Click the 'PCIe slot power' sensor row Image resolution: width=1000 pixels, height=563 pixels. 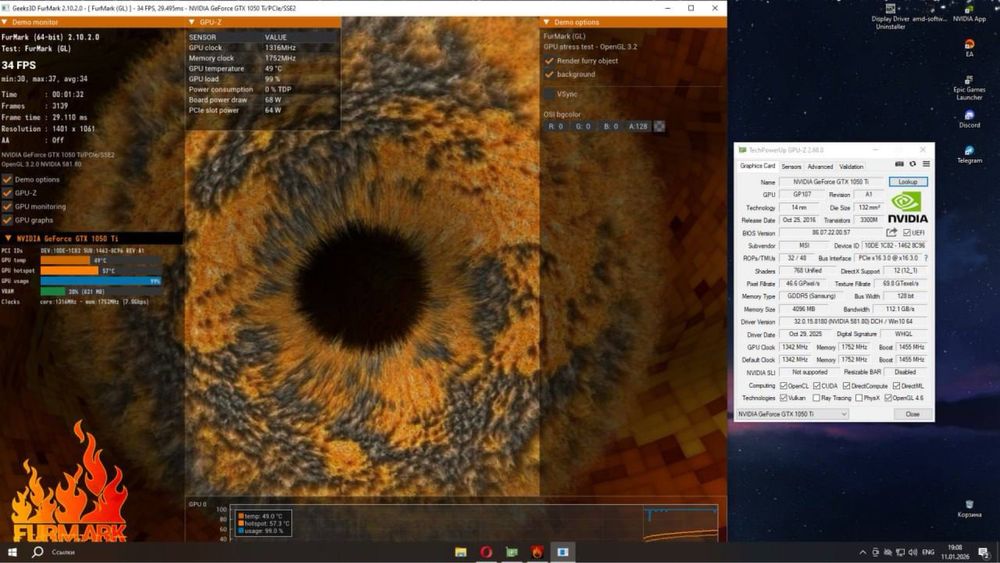262,110
